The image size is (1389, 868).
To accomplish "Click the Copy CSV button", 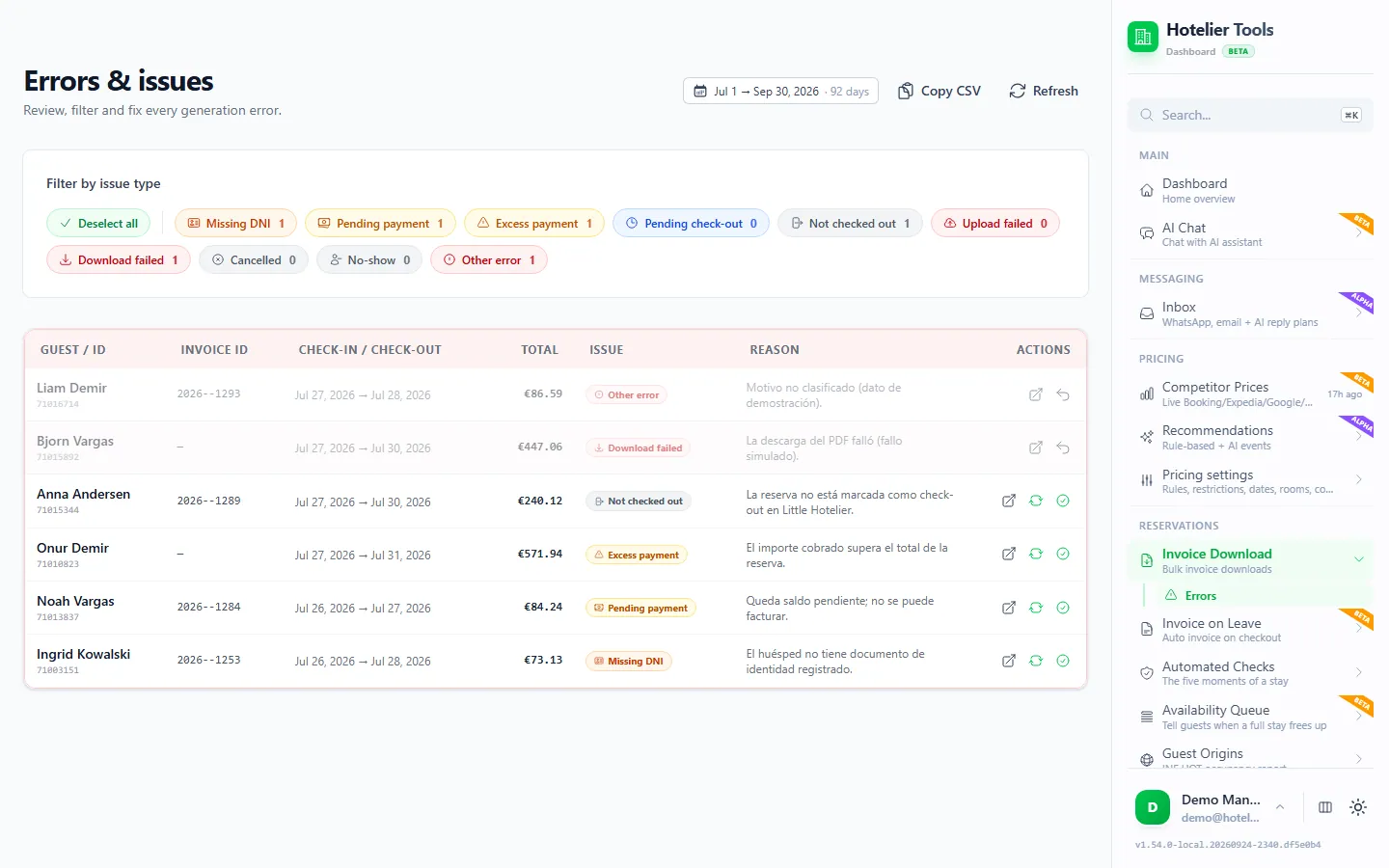I will pyautogui.click(x=940, y=91).
